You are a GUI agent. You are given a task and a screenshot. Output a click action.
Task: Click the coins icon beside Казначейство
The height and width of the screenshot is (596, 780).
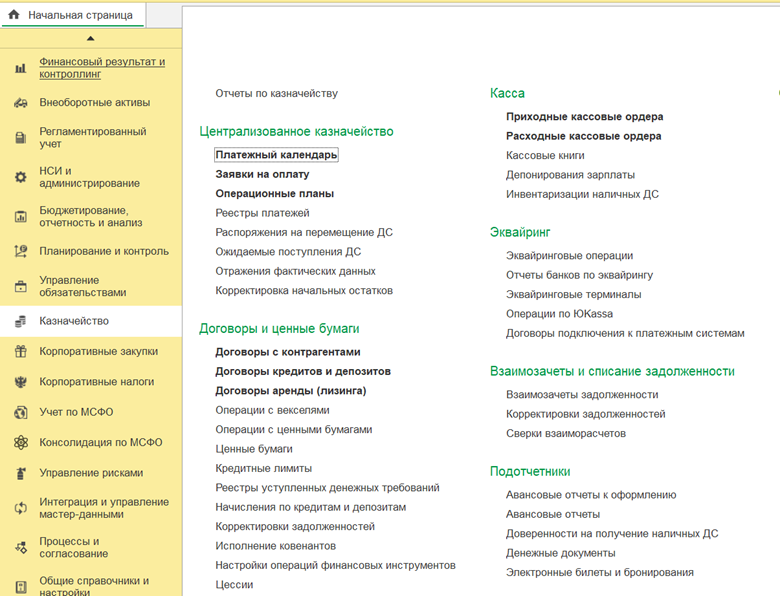tap(20, 321)
